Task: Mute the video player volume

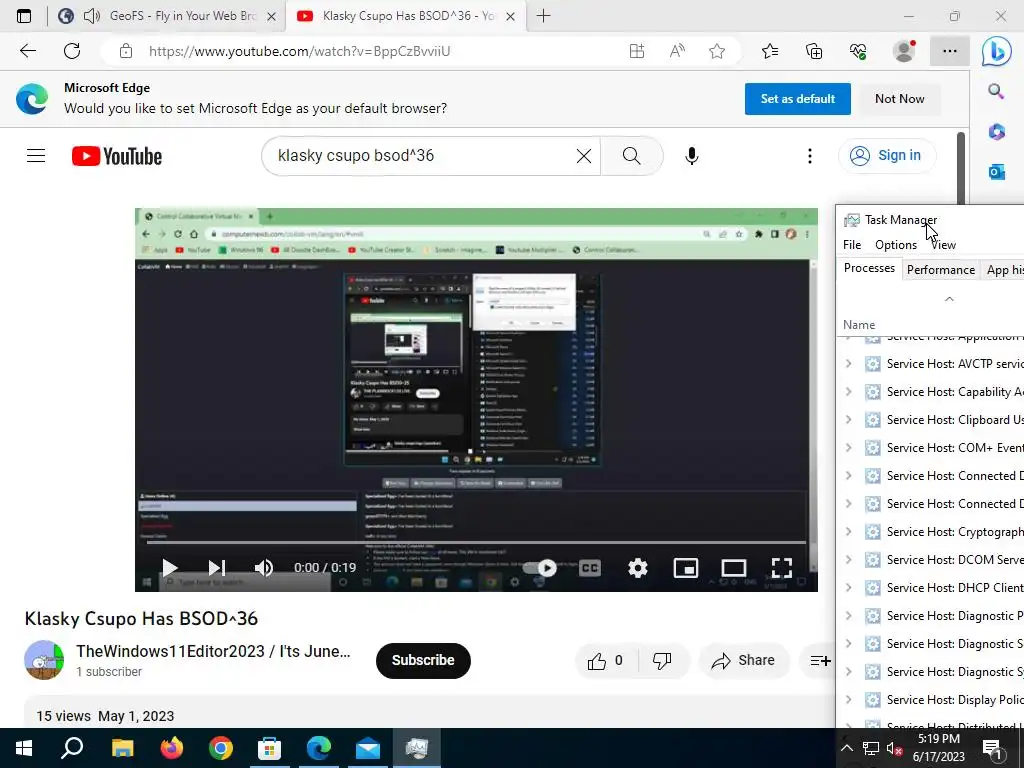Action: (x=264, y=568)
